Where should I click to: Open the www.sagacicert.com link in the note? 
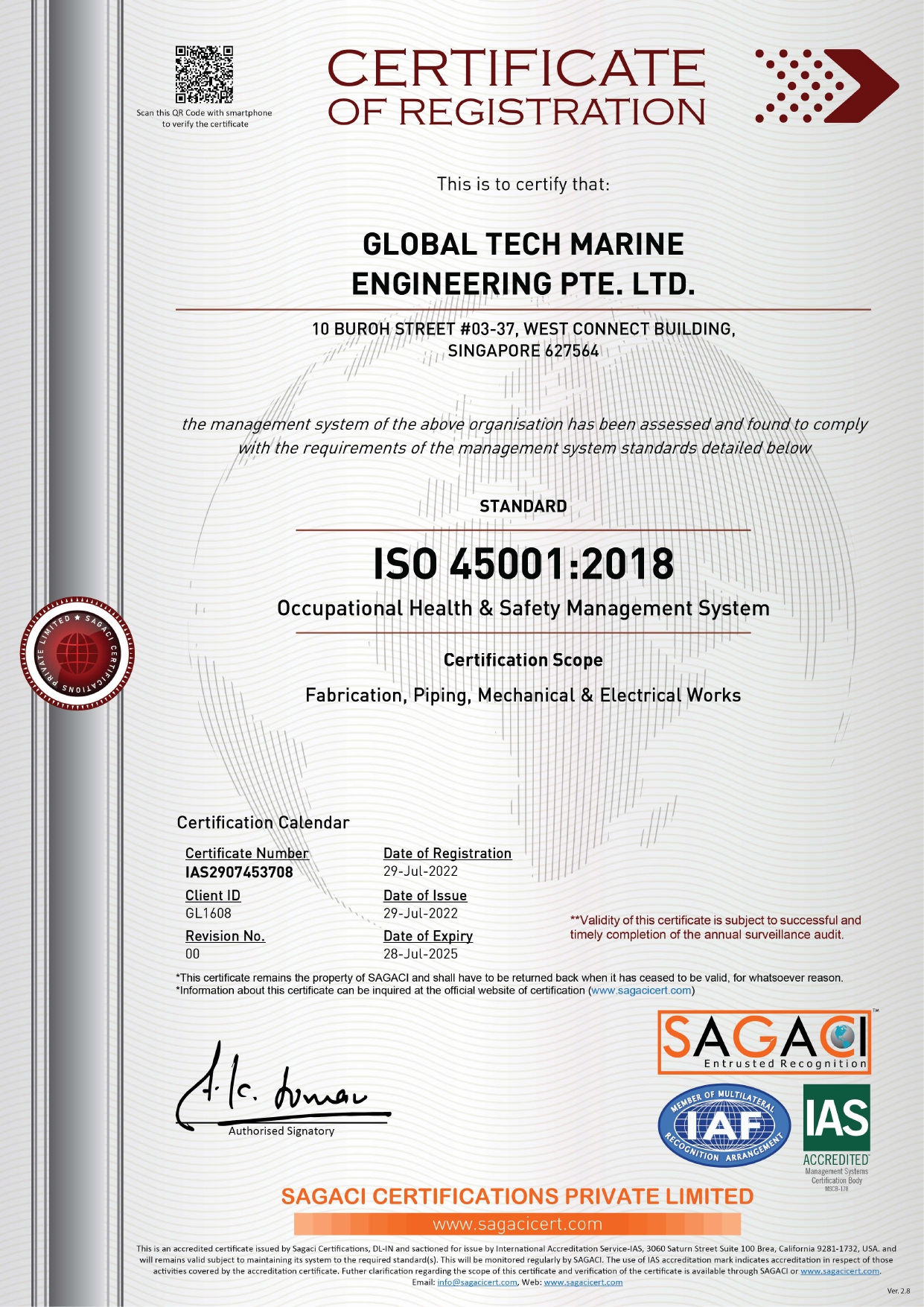(641, 990)
